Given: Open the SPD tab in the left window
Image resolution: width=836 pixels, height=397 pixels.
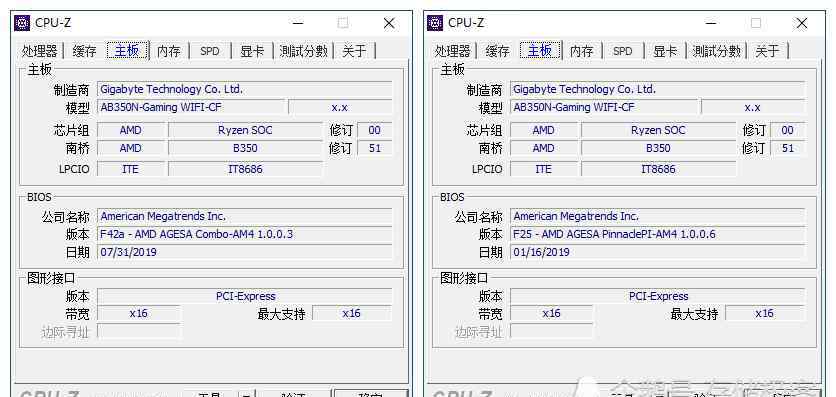Looking at the screenshot, I should 210,51.
